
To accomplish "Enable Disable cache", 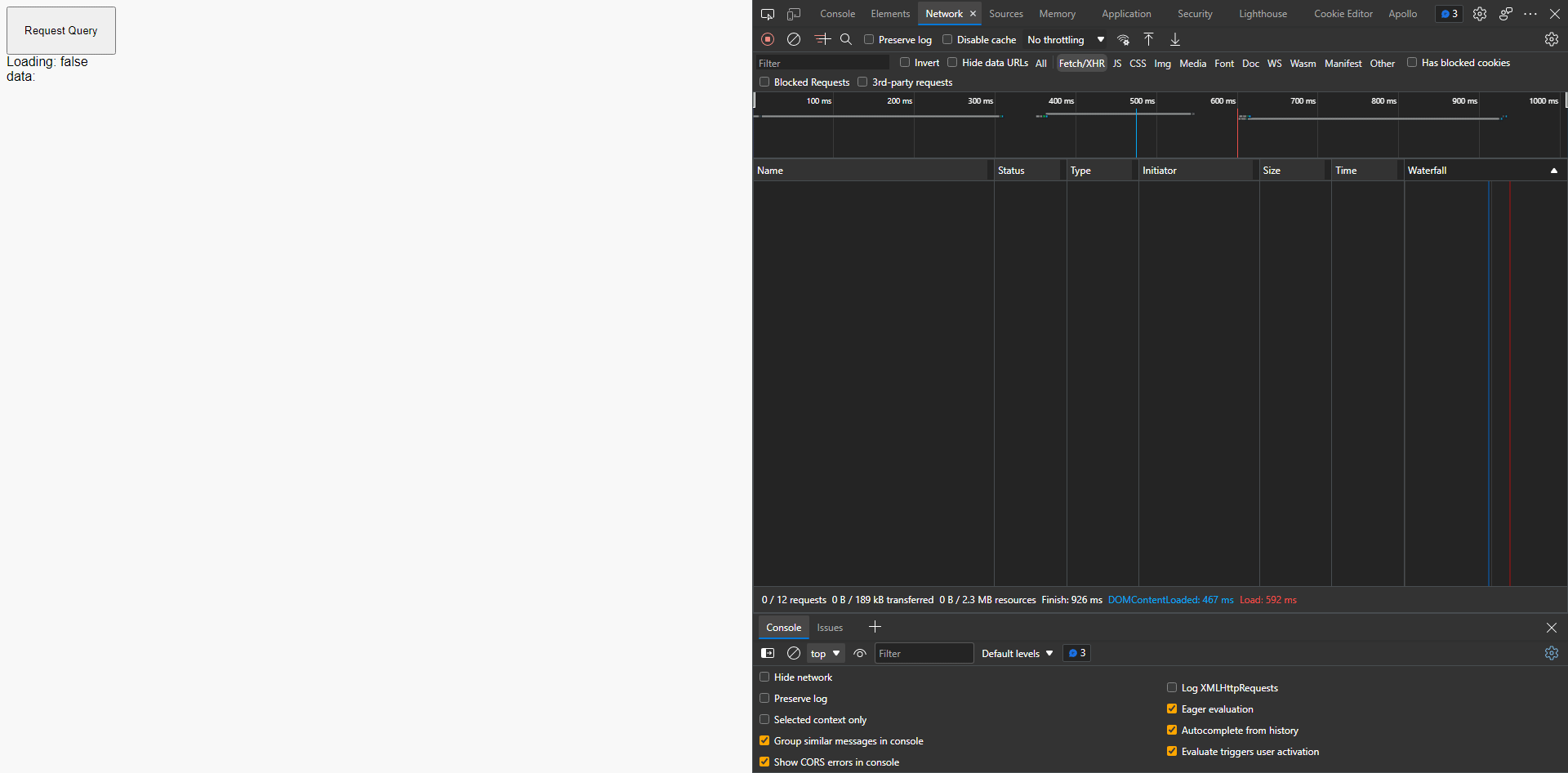I will coord(947,39).
